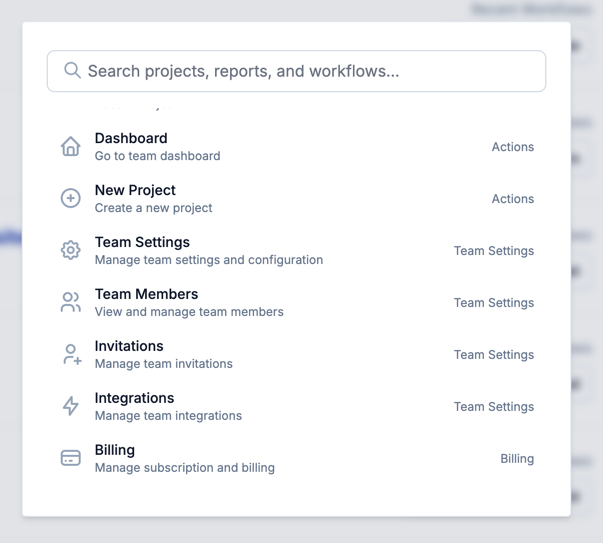This screenshot has height=543, width=603.
Task: Open the Team Settings entry
Action: (x=142, y=243)
